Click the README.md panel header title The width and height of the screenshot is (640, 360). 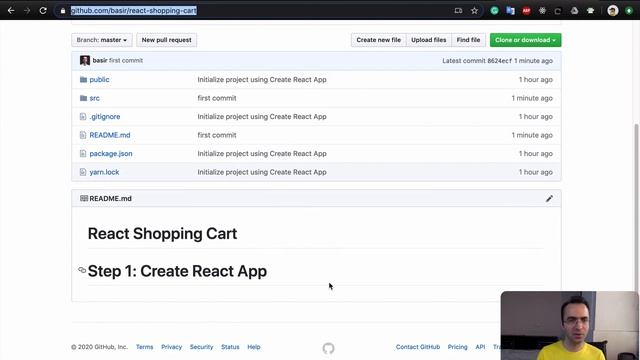[111, 199]
